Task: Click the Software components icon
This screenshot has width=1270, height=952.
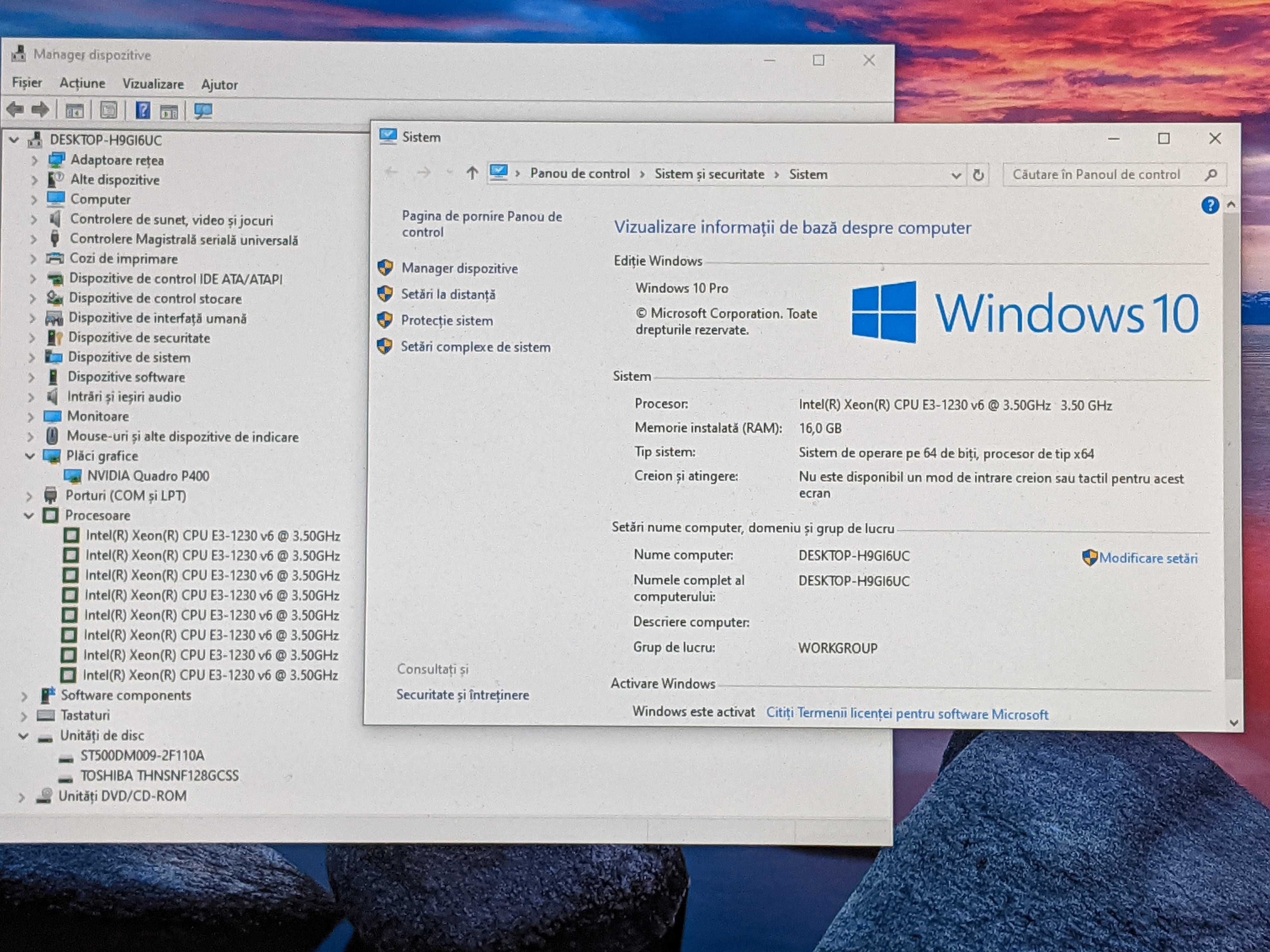Action: 47,695
